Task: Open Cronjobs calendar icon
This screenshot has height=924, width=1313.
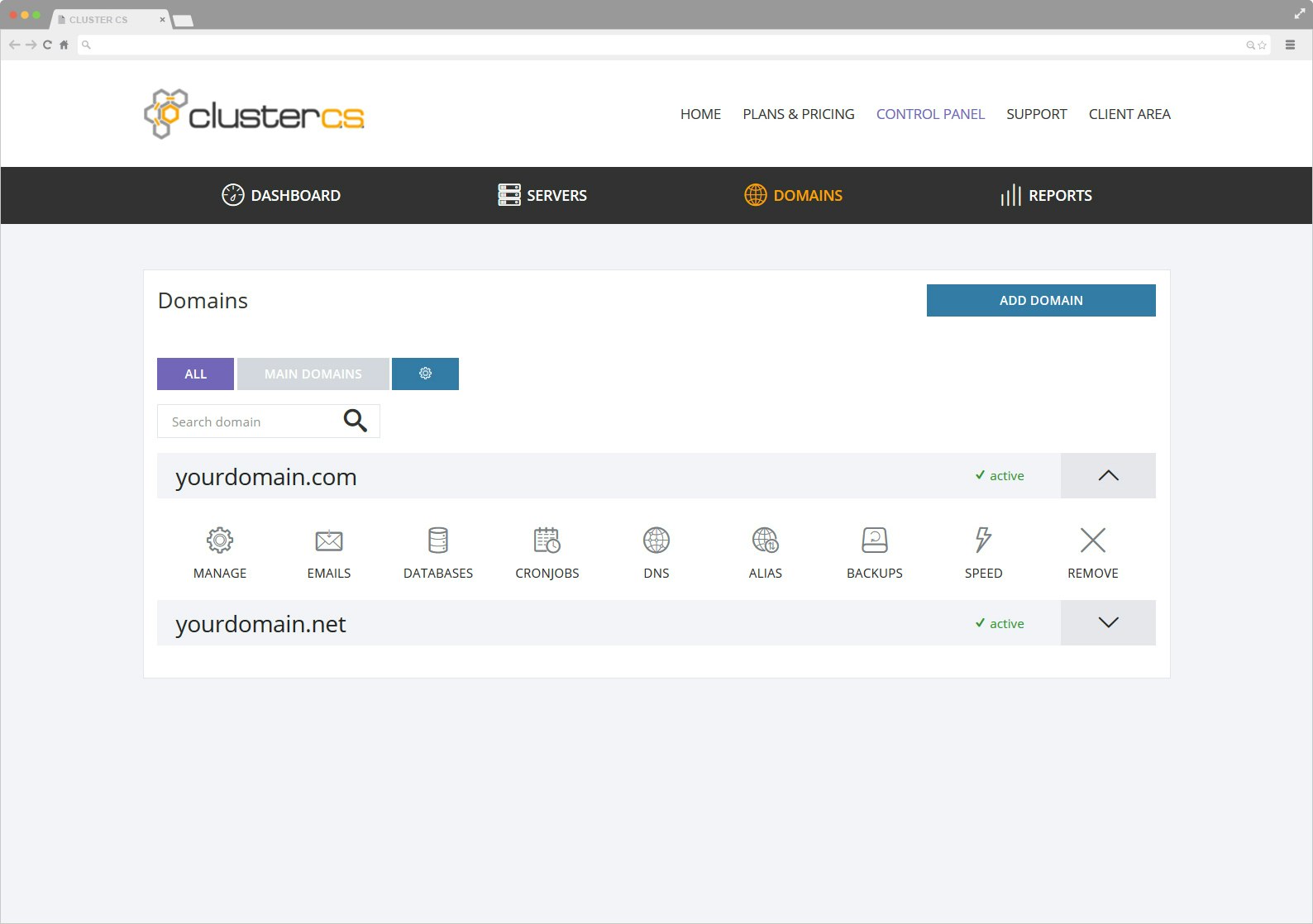Action: (547, 541)
